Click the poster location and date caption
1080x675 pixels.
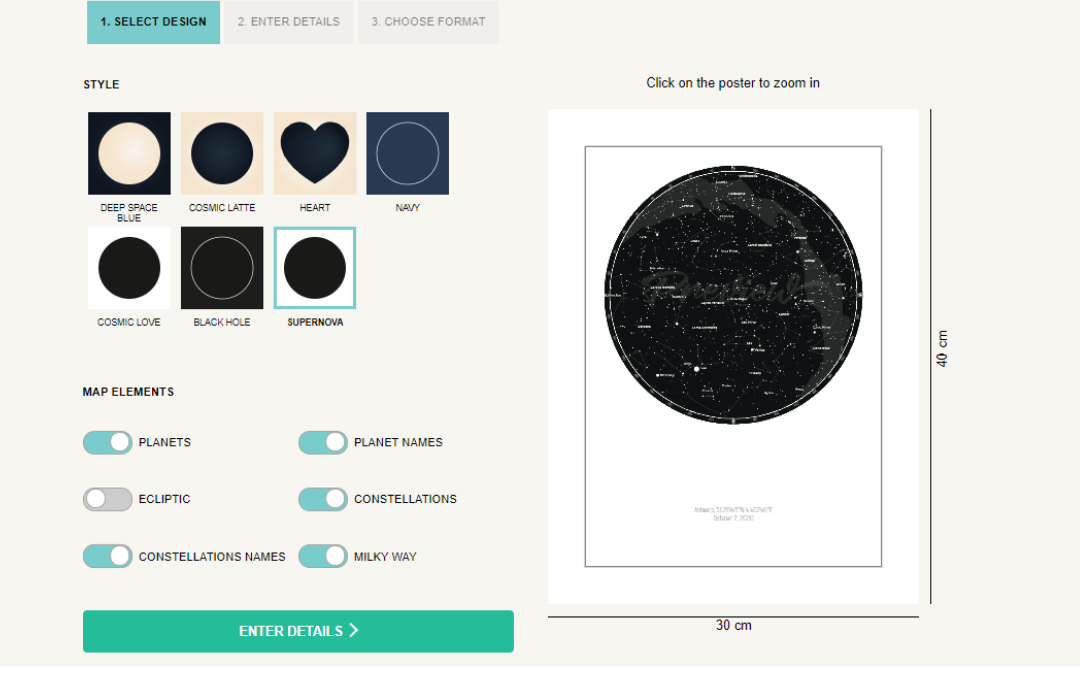click(733, 514)
